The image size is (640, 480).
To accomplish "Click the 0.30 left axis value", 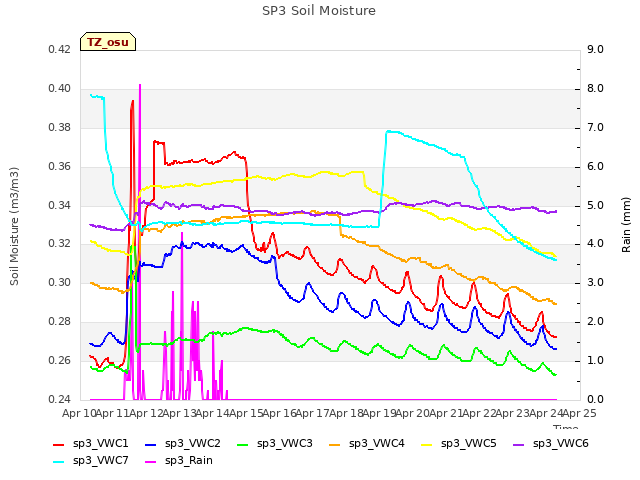I will [x=60, y=282].
